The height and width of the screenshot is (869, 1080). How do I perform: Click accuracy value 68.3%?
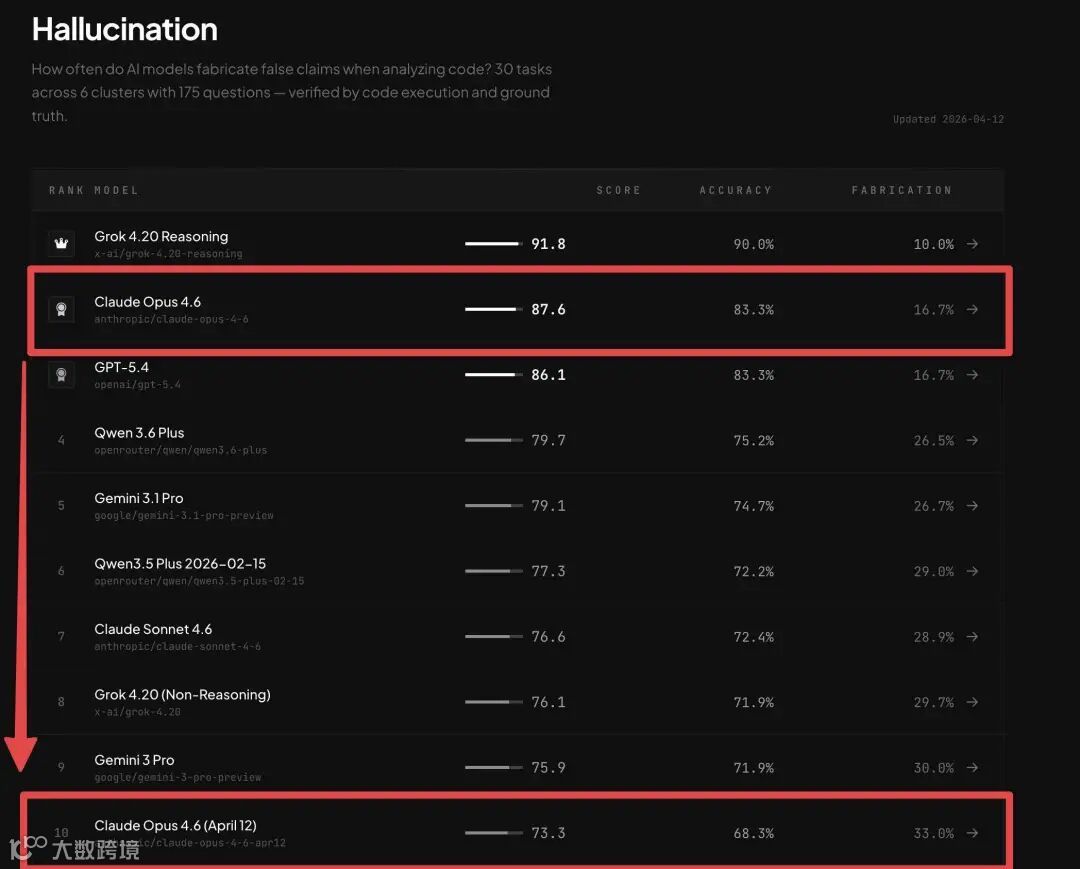coord(754,833)
